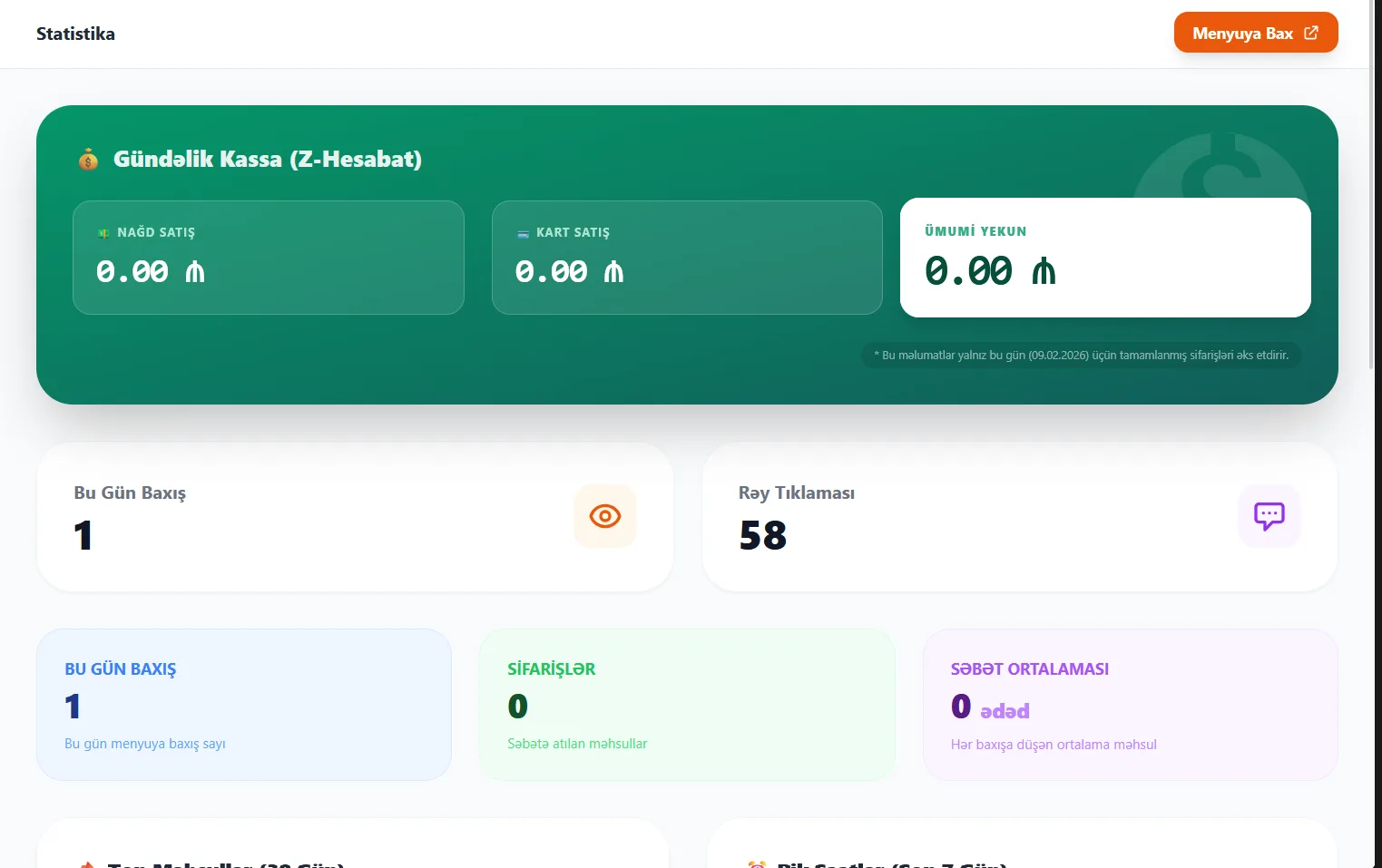Click the page's vertical scrollbar

(x=1371, y=184)
